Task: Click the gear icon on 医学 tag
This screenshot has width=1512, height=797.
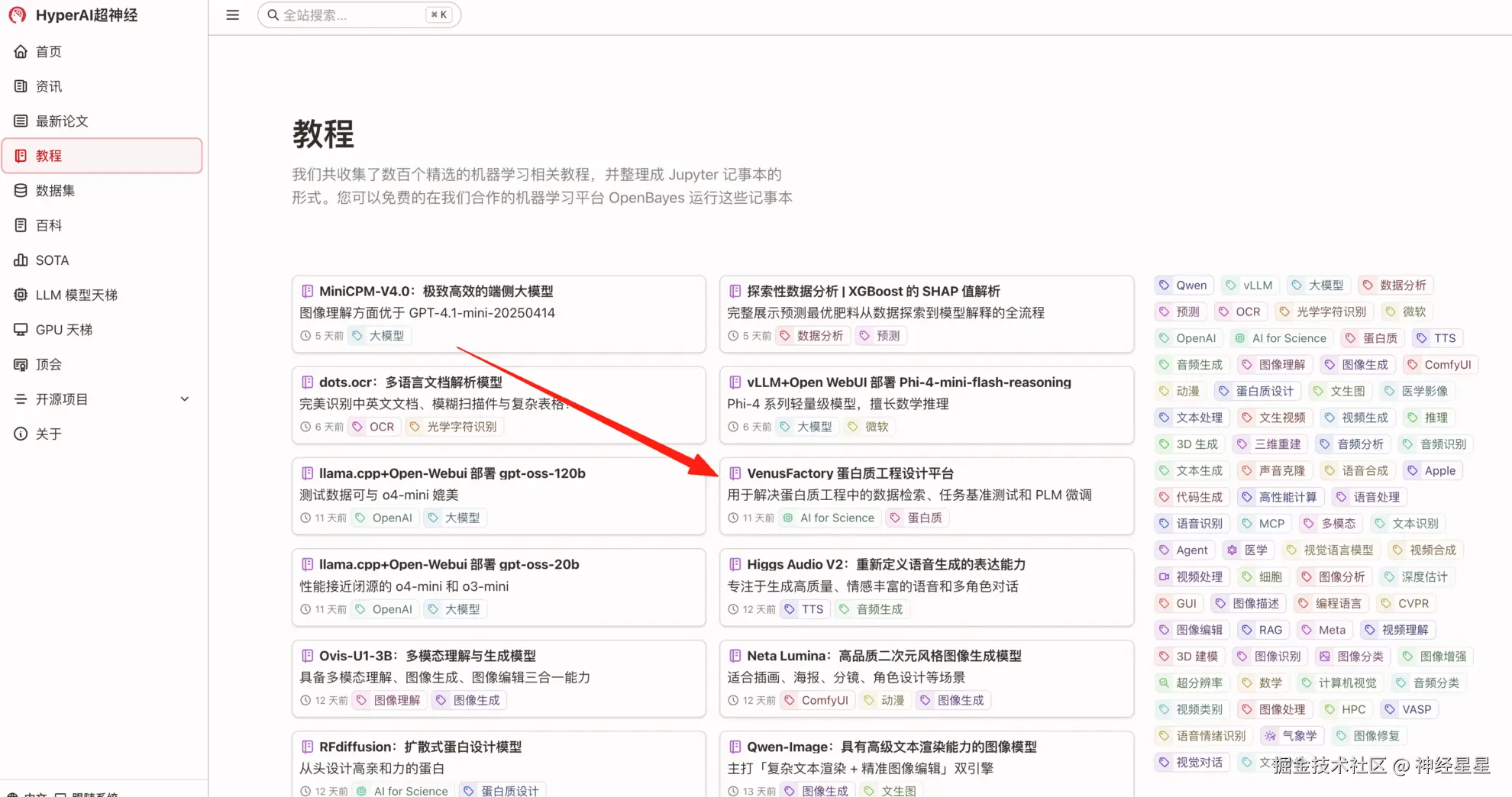Action: [x=1232, y=550]
